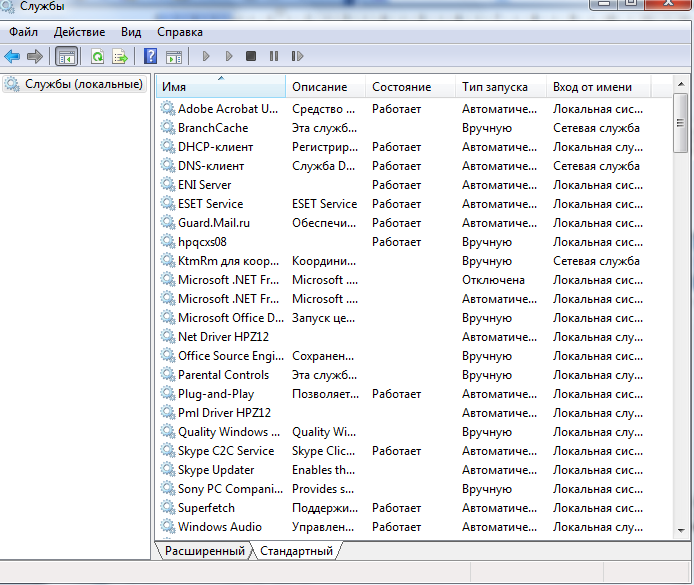694x585 pixels.
Task: Sort by the Тип запуска column header
Action: click(500, 87)
